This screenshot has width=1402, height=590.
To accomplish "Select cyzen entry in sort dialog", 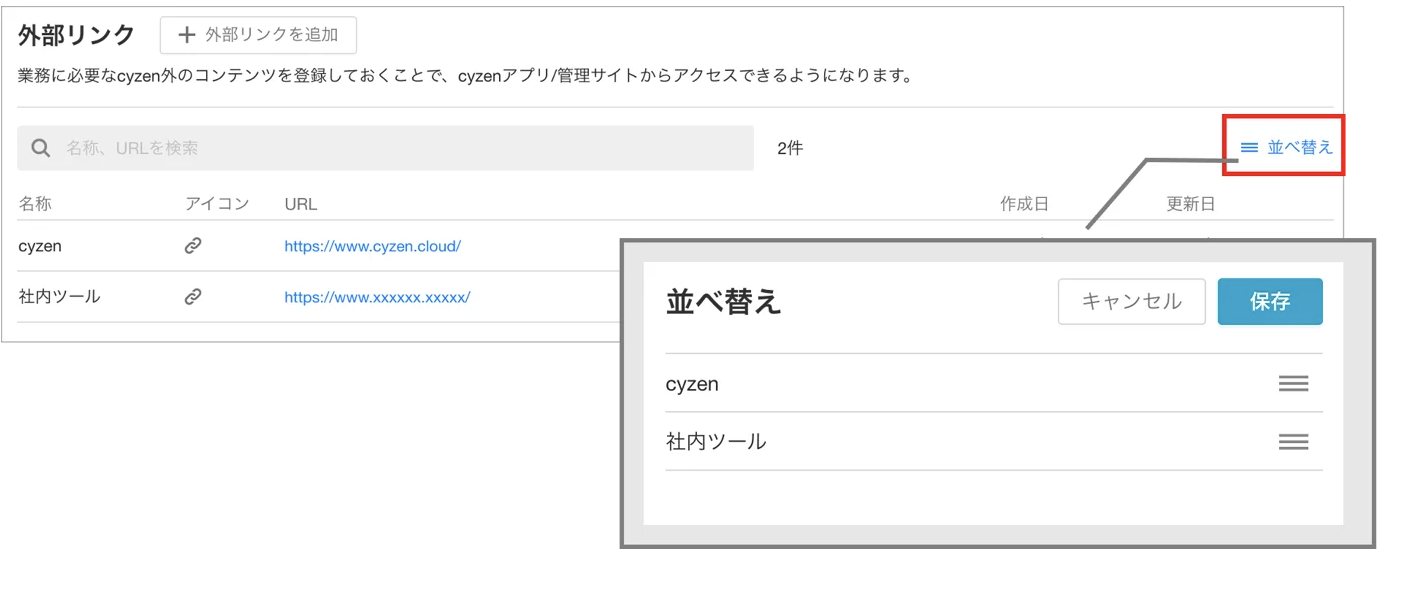I will point(692,384).
